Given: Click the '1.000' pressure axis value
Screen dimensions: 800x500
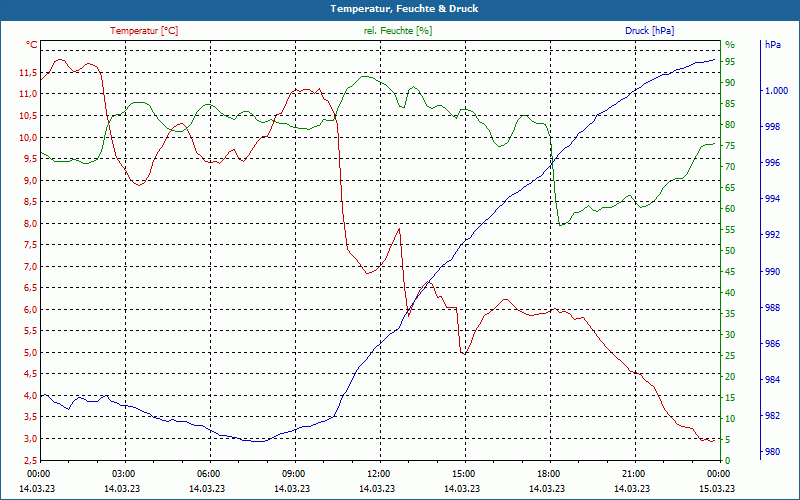Looking at the screenshot, I should (x=777, y=91).
